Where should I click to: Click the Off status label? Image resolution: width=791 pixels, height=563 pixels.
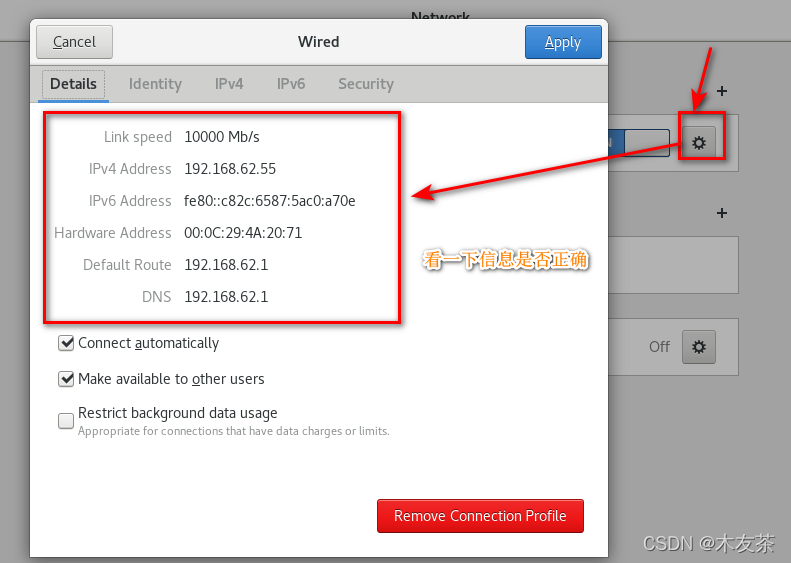[659, 347]
